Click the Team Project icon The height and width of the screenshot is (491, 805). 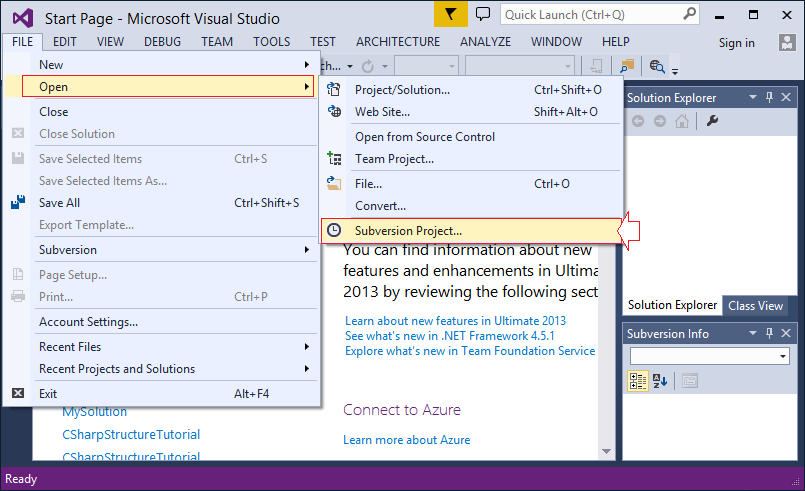334,159
